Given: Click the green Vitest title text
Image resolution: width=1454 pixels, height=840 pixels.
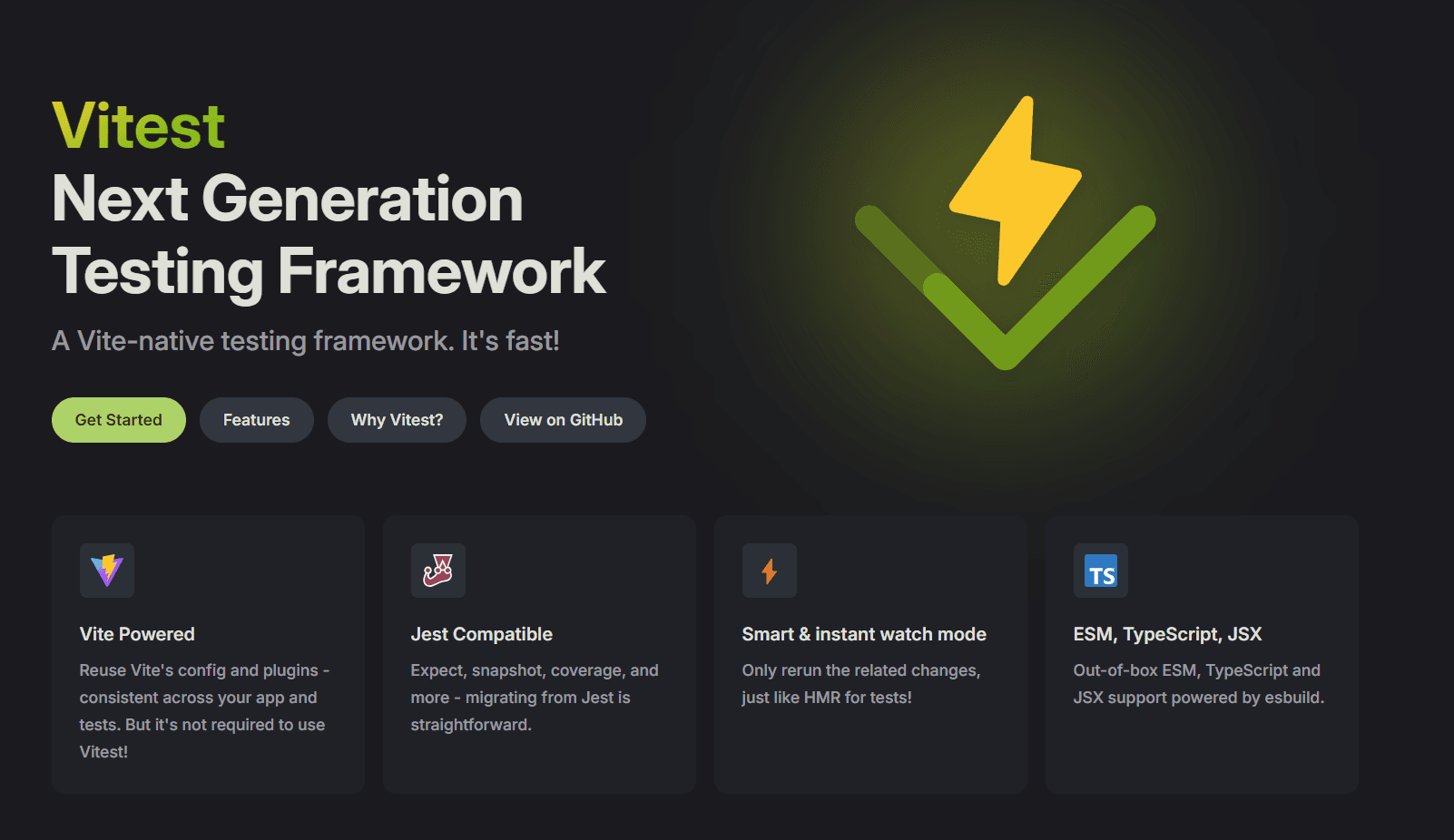Looking at the screenshot, I should pos(139,126).
